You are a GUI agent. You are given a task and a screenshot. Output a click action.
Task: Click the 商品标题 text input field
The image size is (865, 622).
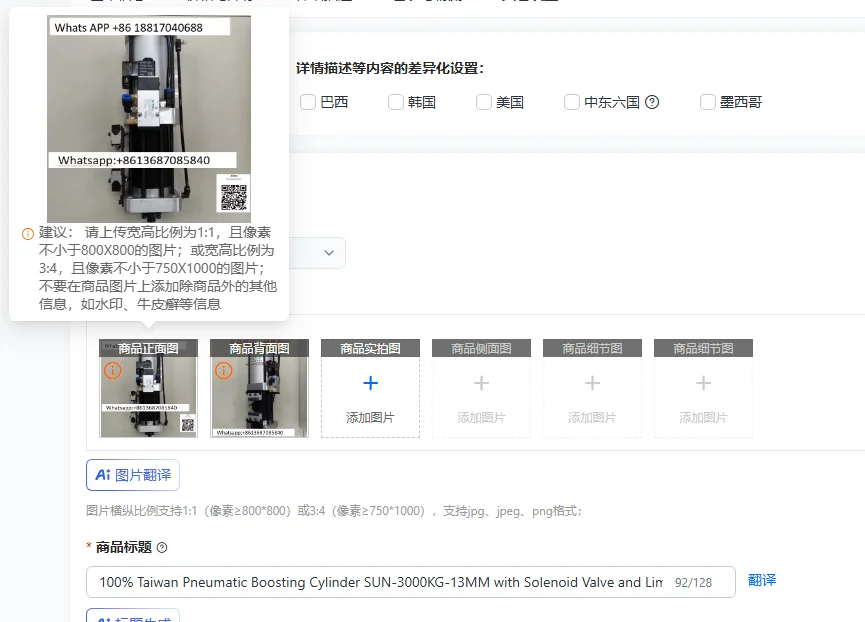[410, 582]
